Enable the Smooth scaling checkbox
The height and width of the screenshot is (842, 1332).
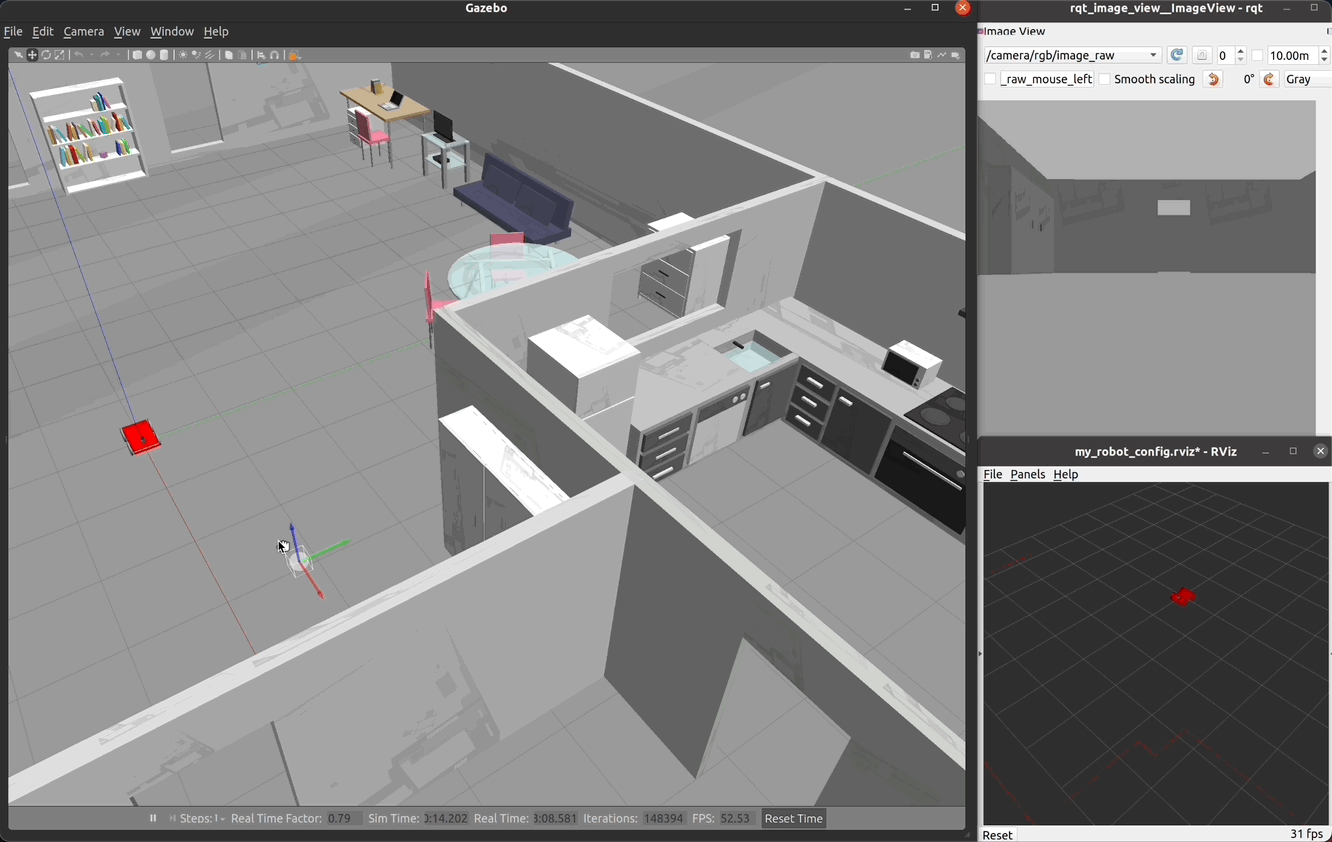(x=1104, y=79)
